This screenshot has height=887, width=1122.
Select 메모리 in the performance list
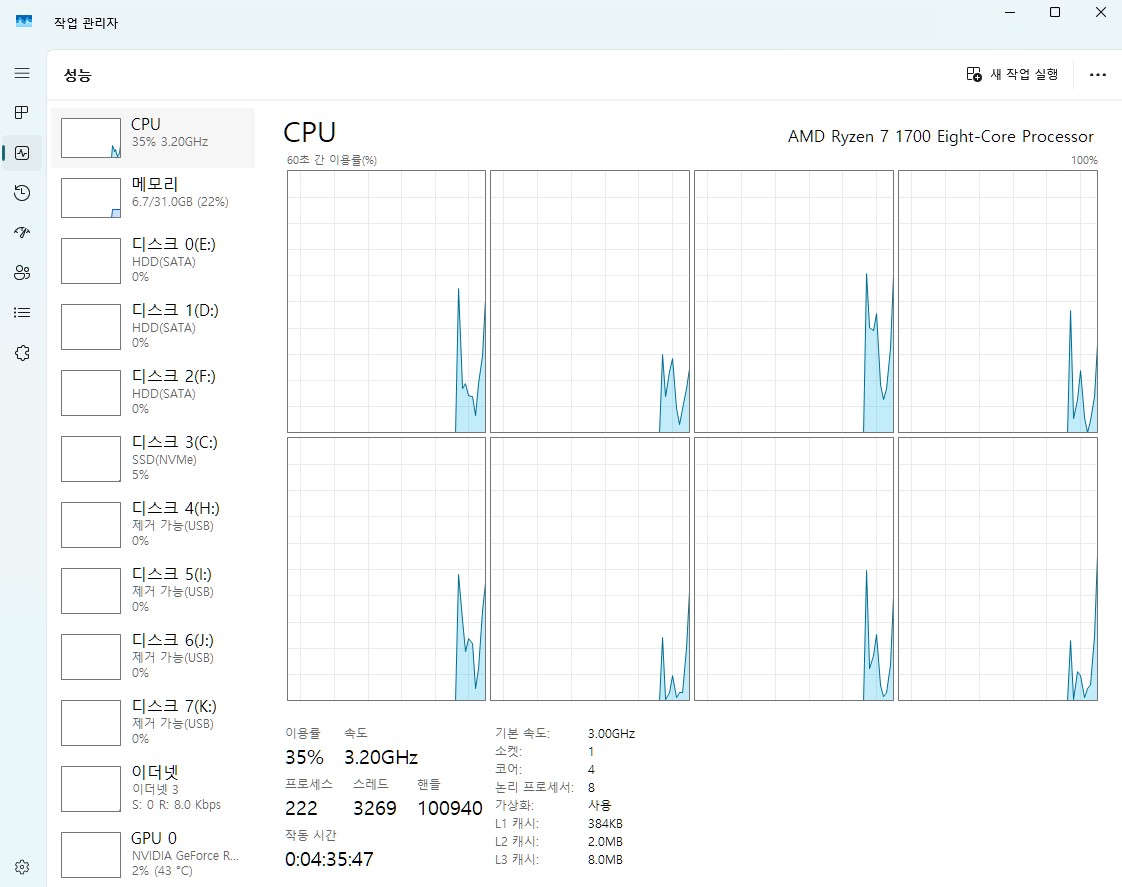(x=153, y=198)
